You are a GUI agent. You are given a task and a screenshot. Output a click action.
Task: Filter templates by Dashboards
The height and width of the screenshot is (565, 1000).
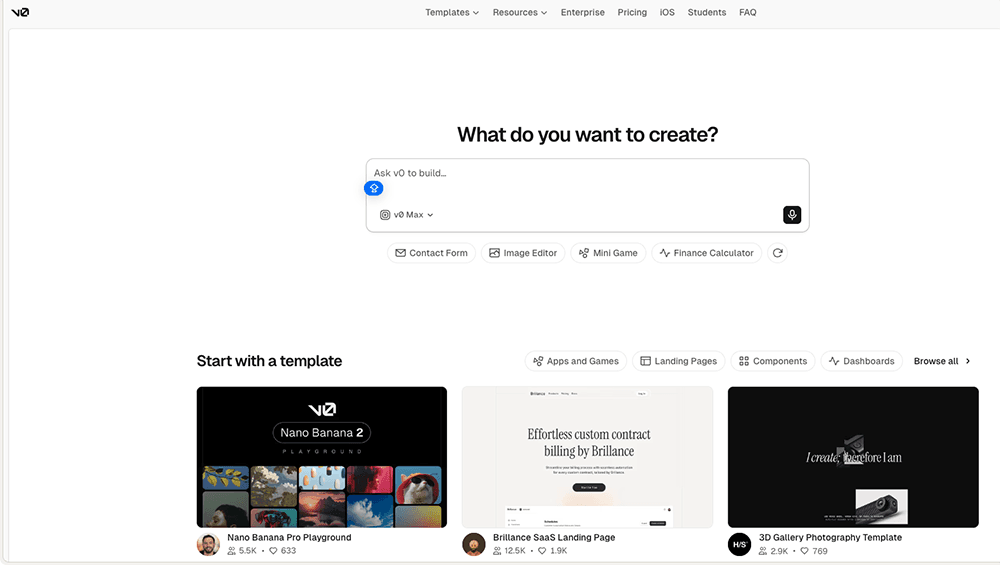point(861,361)
